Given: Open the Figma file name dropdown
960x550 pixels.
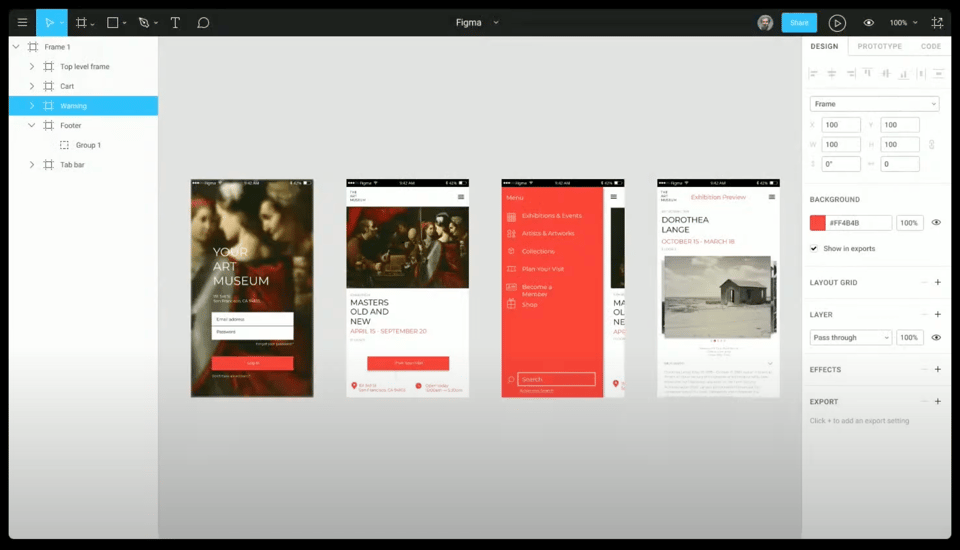Looking at the screenshot, I should coord(496,23).
